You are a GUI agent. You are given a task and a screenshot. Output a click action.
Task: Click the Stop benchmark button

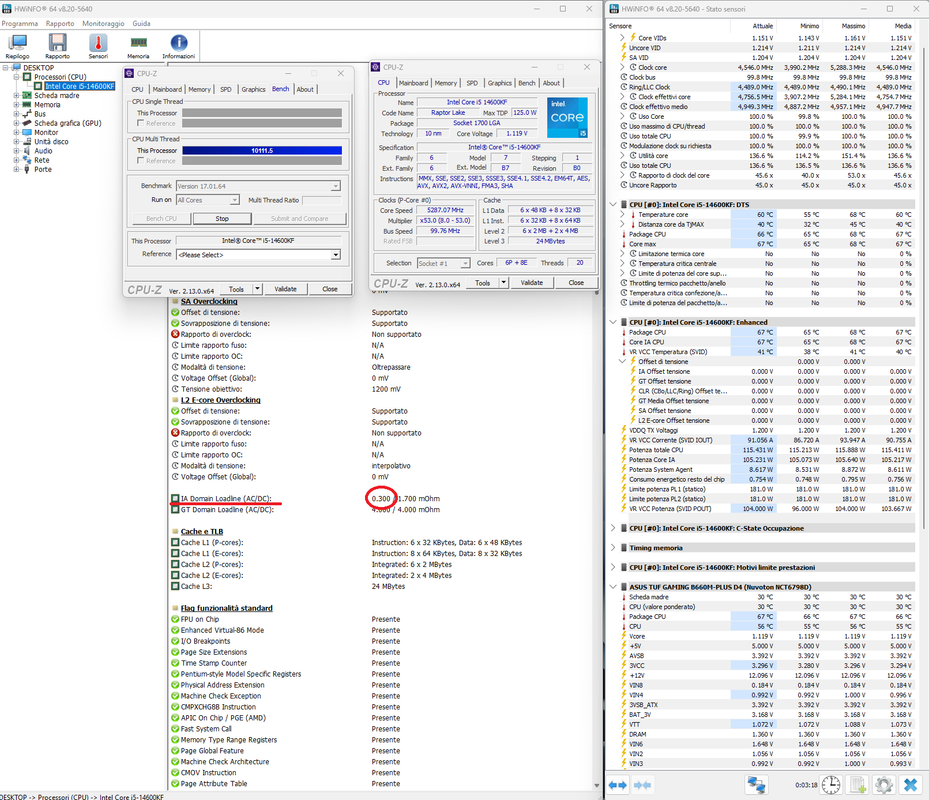point(222,219)
